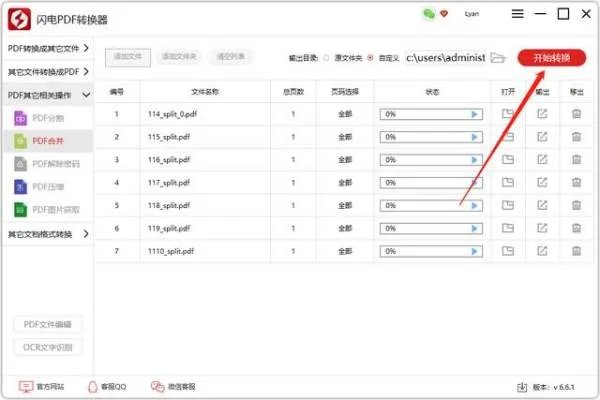Click the WeChat icon in title bar
The height and width of the screenshot is (400, 600).
click(x=429, y=14)
